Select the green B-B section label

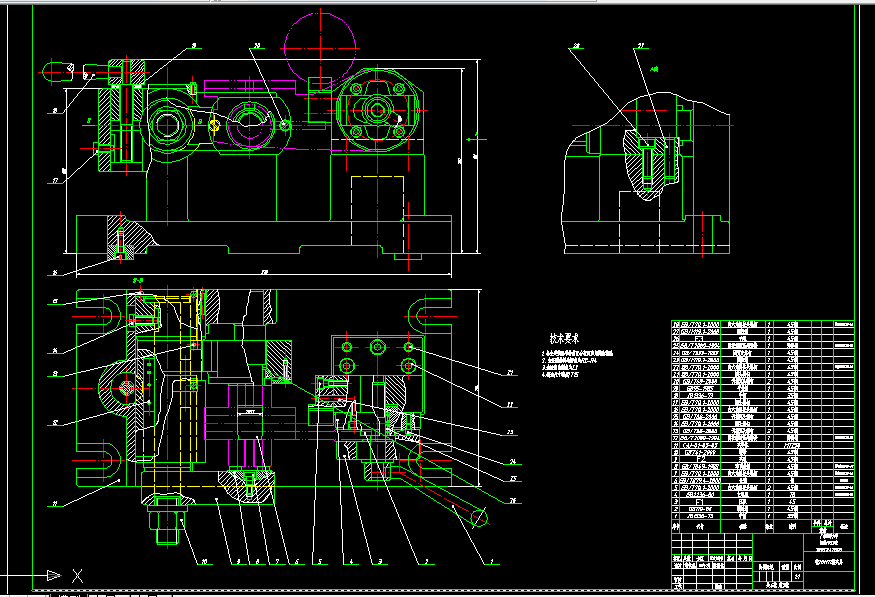click(x=137, y=280)
